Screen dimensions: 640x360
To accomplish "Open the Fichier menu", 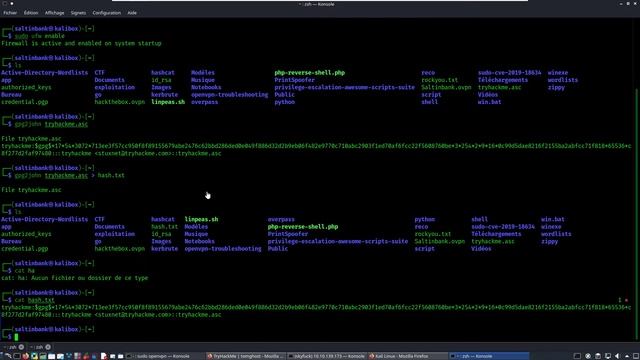I will pyautogui.click(x=10, y=13).
